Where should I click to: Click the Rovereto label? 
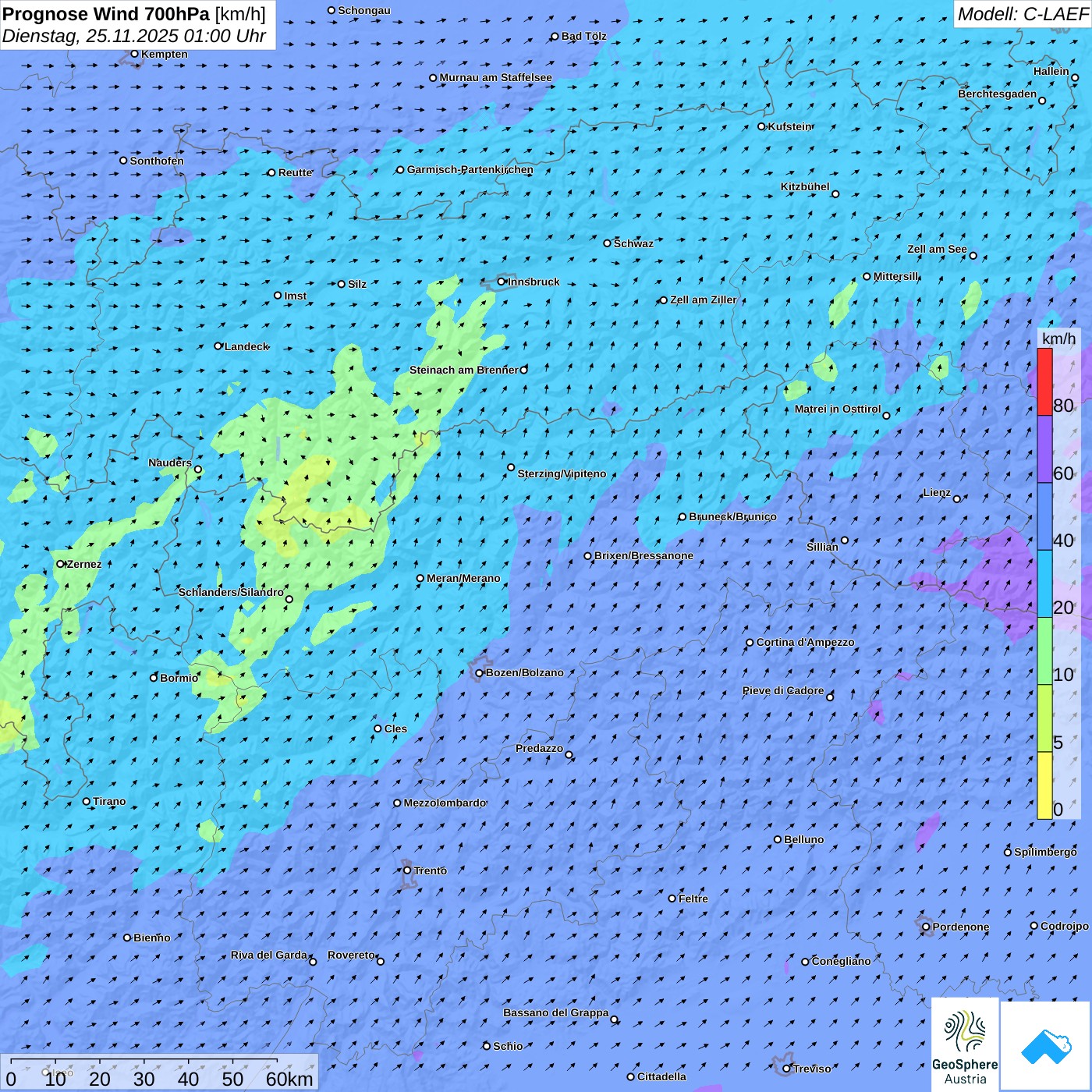pos(351,955)
